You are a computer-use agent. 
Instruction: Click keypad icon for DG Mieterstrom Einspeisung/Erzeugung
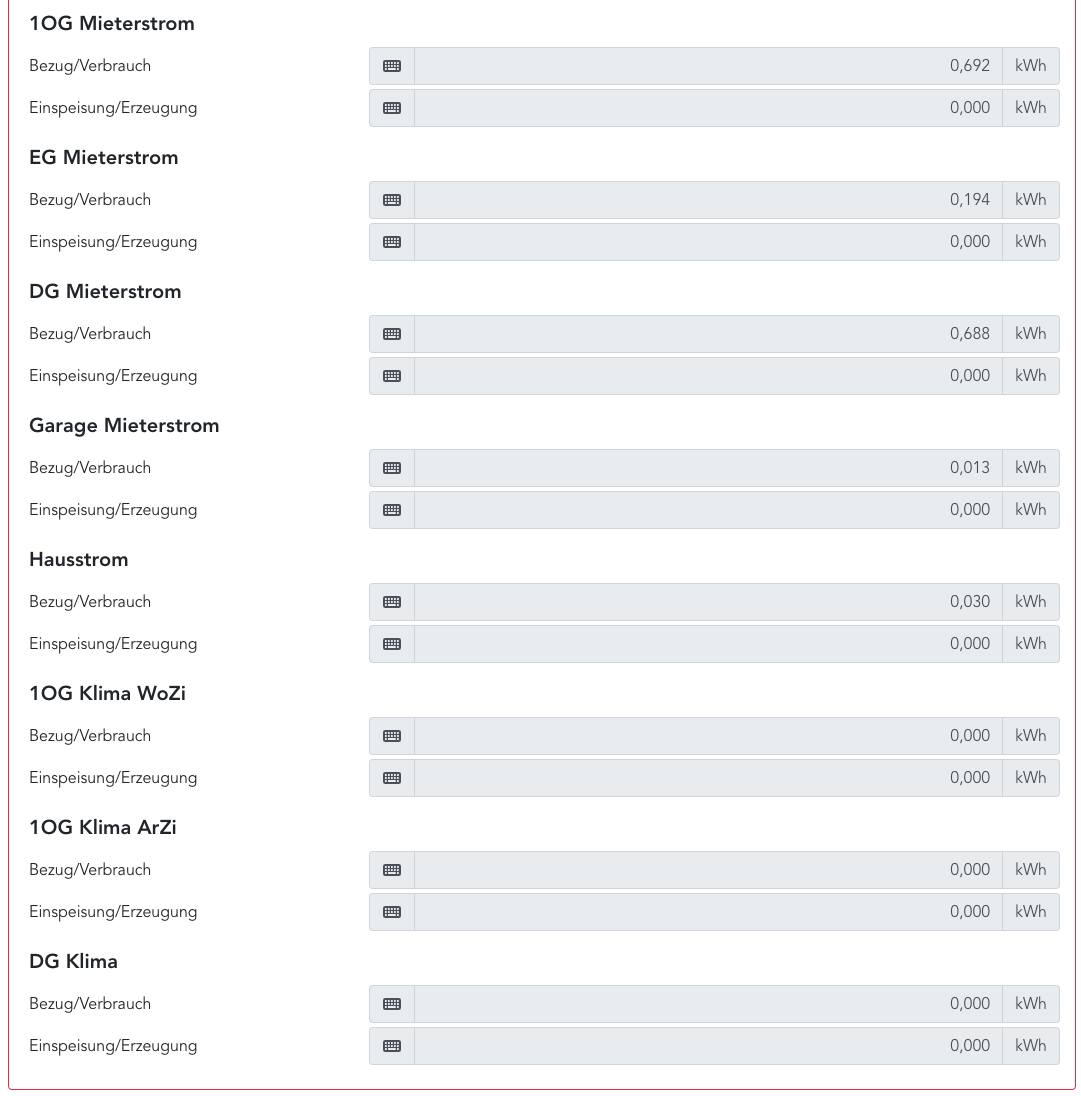pos(392,376)
